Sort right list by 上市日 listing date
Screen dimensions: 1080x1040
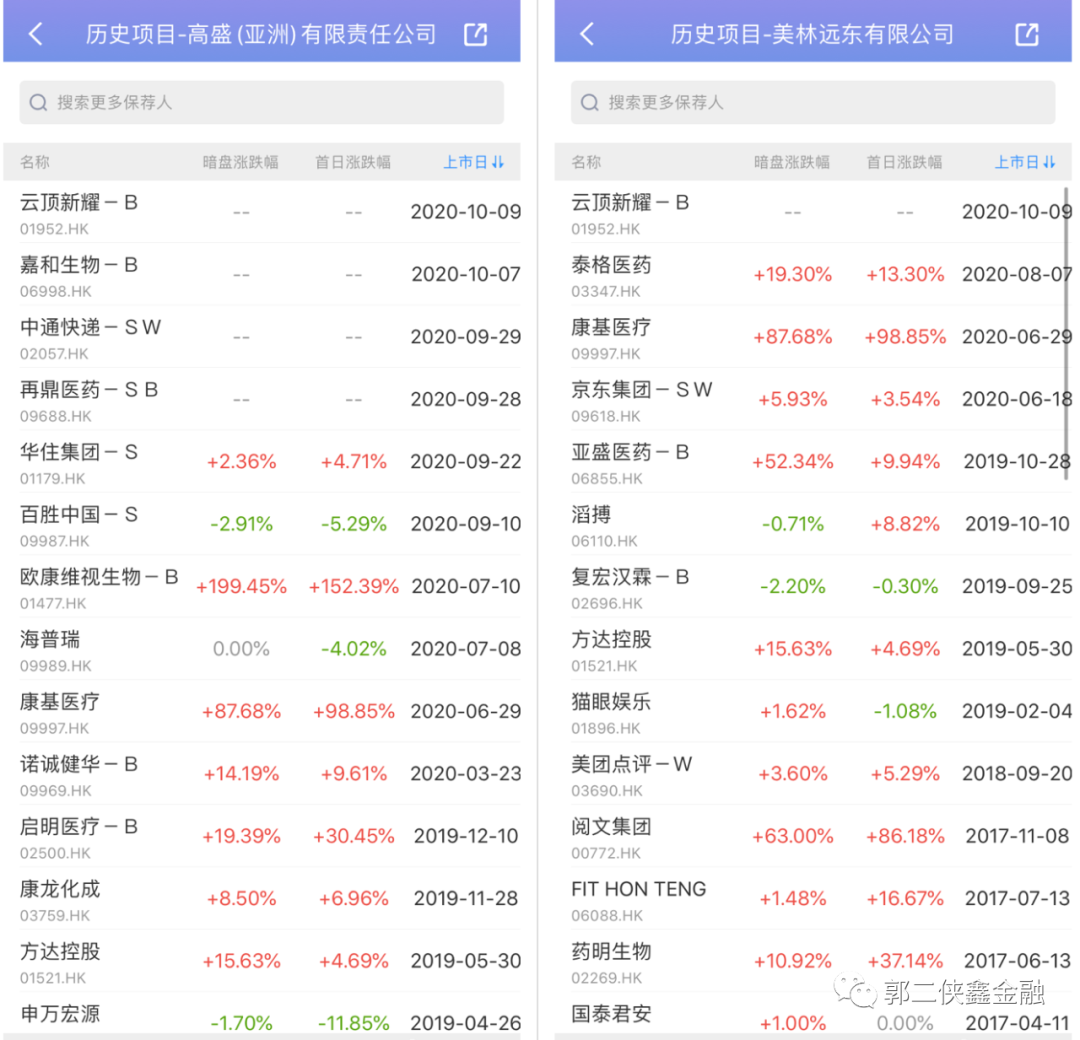pos(1025,162)
